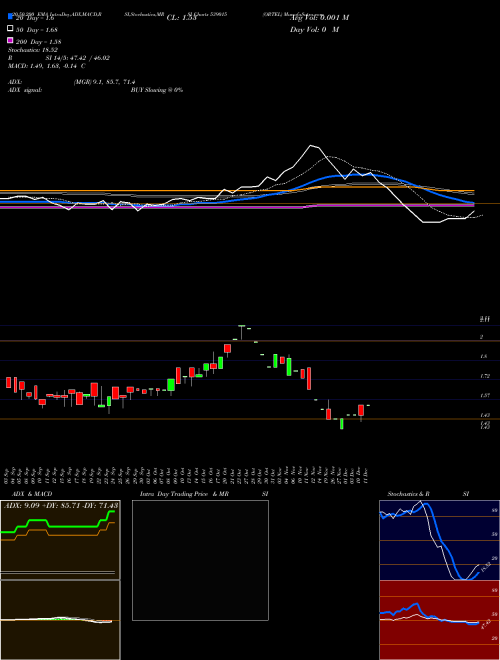Click the white 50 Day legend swatch
This screenshot has width=500, height=660.
coord(10,29)
